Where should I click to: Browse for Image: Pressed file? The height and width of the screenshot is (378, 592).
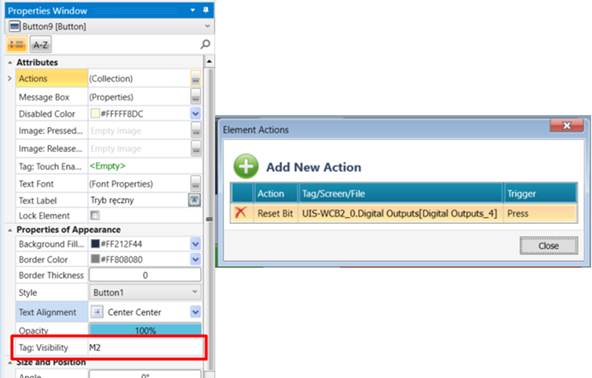point(196,130)
